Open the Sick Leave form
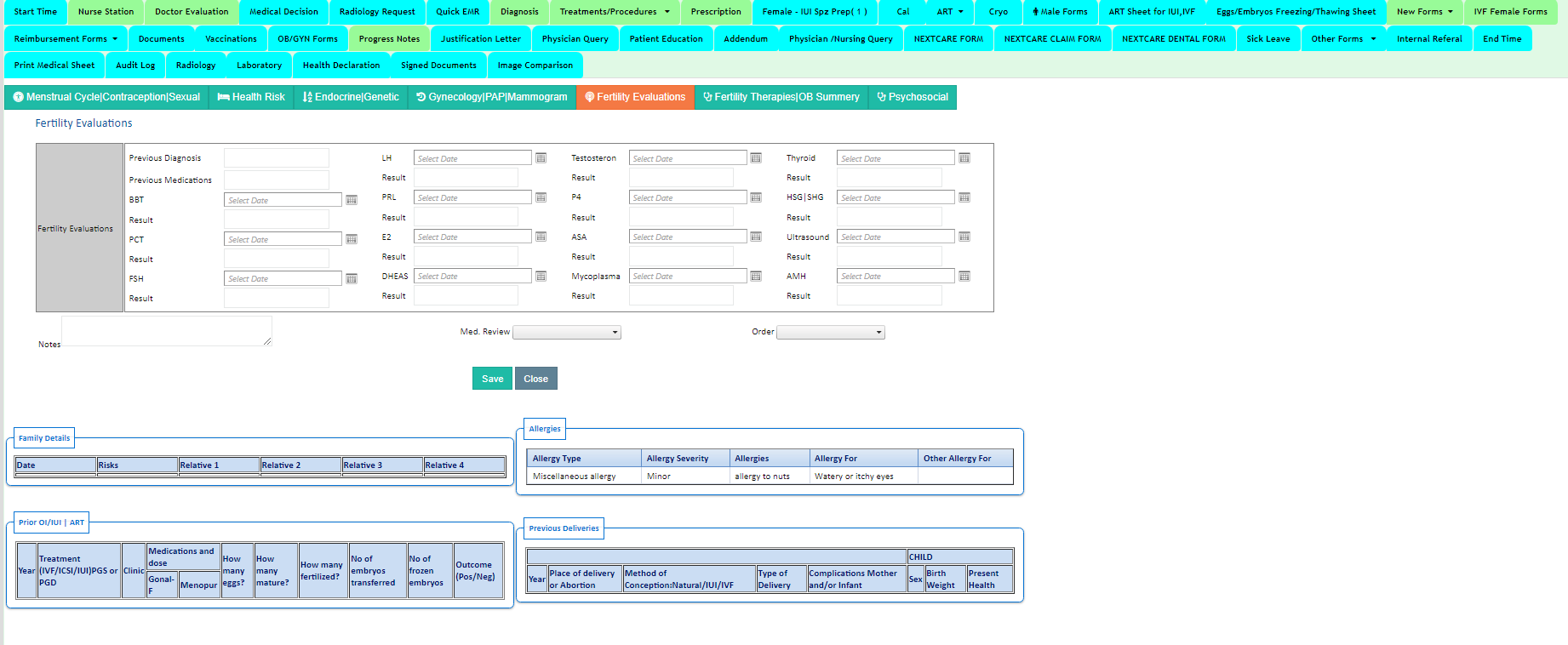The image size is (1568, 645). [1268, 38]
